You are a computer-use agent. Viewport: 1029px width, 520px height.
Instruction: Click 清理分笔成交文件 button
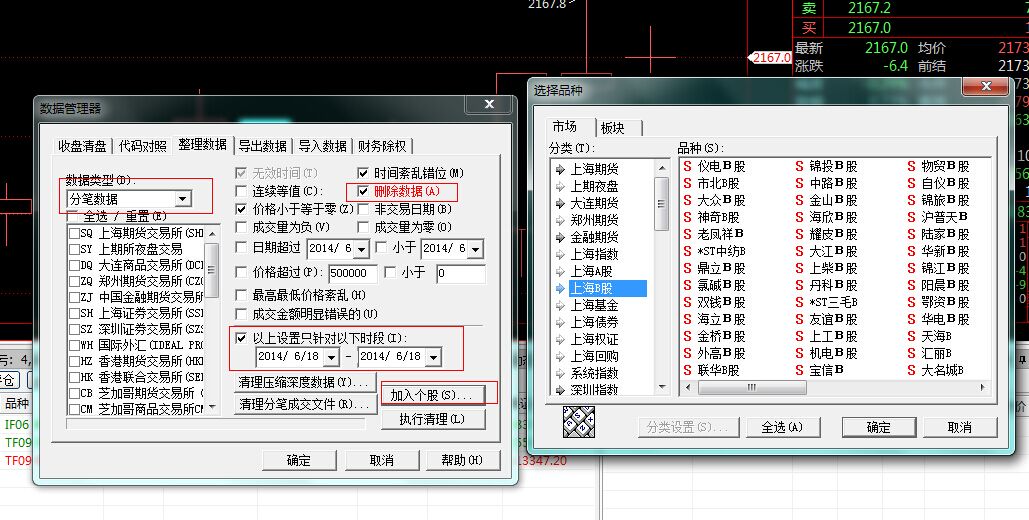point(305,404)
